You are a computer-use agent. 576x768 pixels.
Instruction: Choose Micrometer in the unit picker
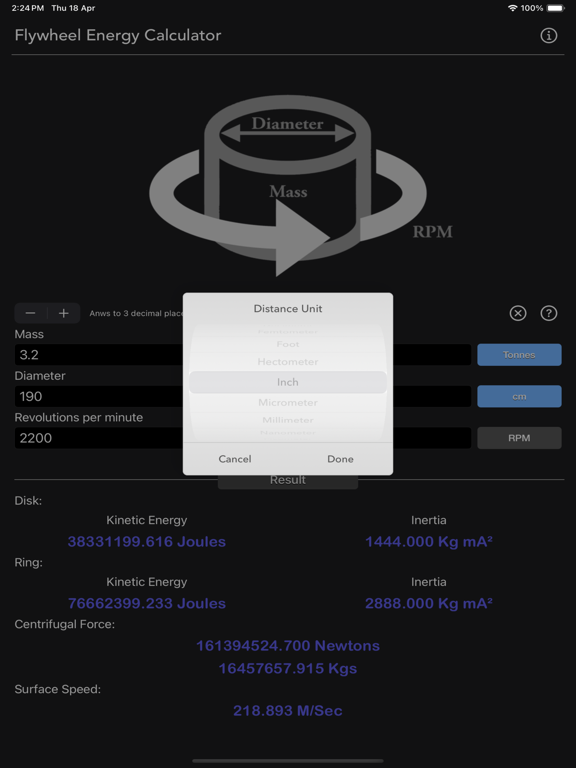288,403
